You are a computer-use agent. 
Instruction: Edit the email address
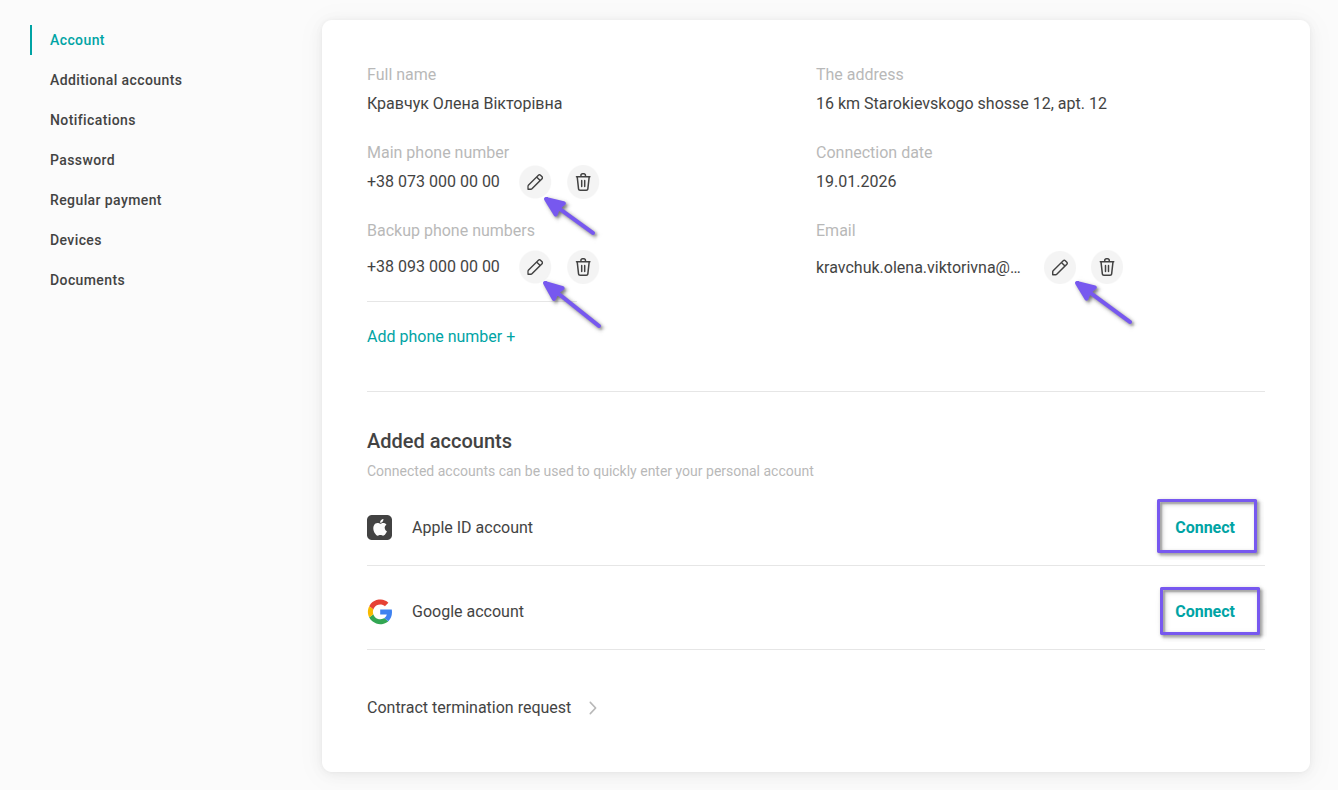(1059, 267)
